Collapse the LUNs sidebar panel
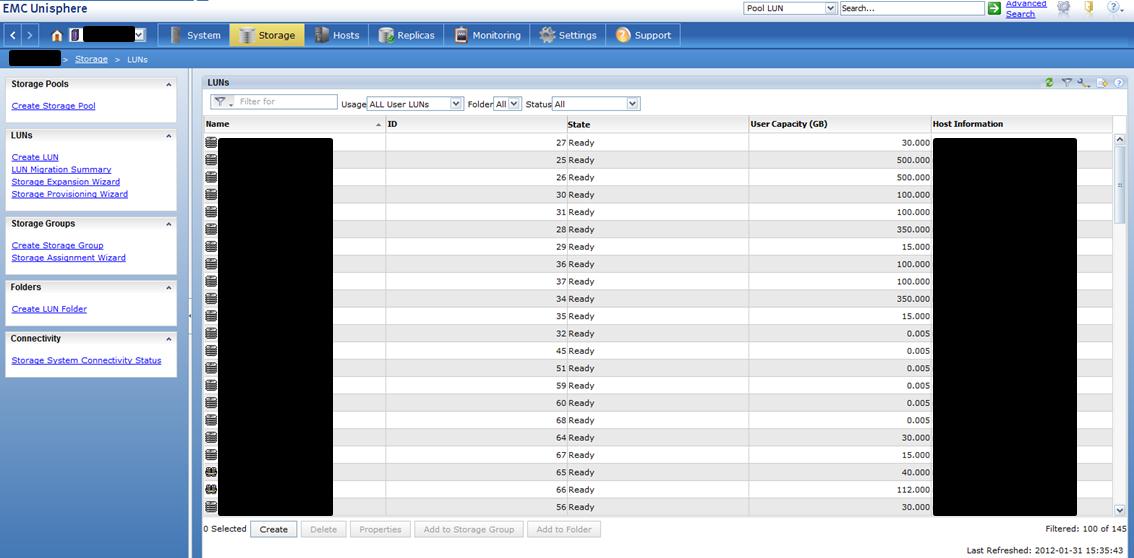This screenshot has width=1134, height=558. pos(169,136)
